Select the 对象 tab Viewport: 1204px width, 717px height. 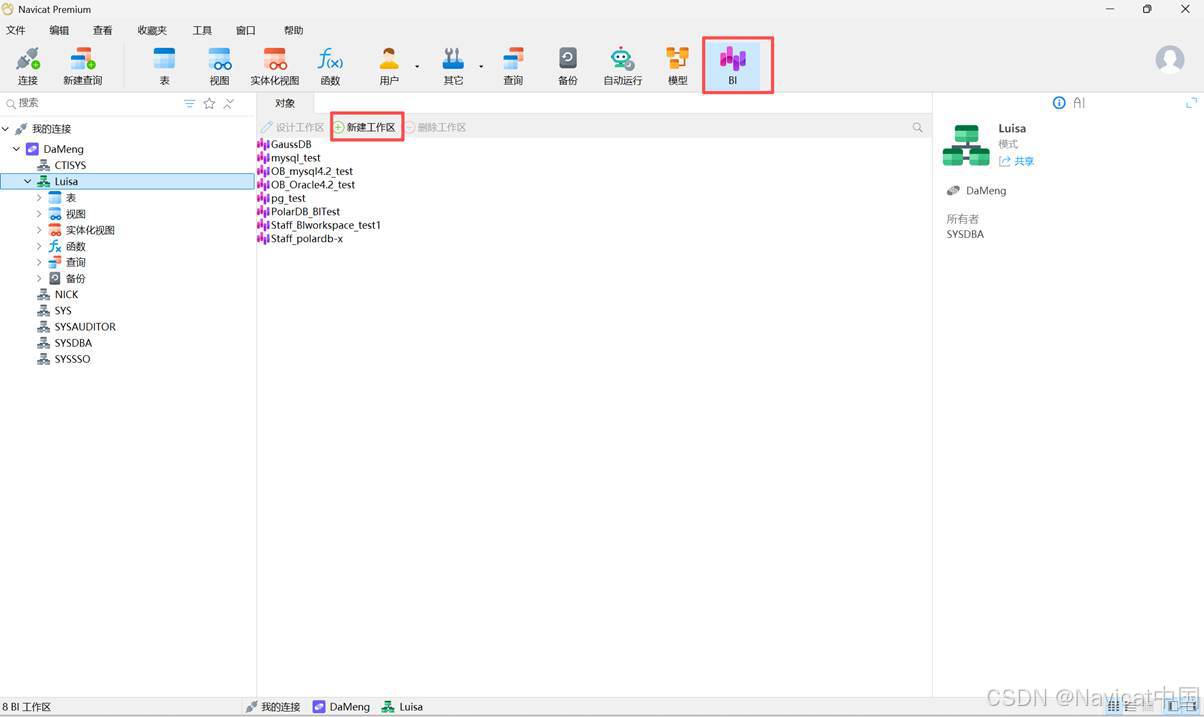coord(285,103)
